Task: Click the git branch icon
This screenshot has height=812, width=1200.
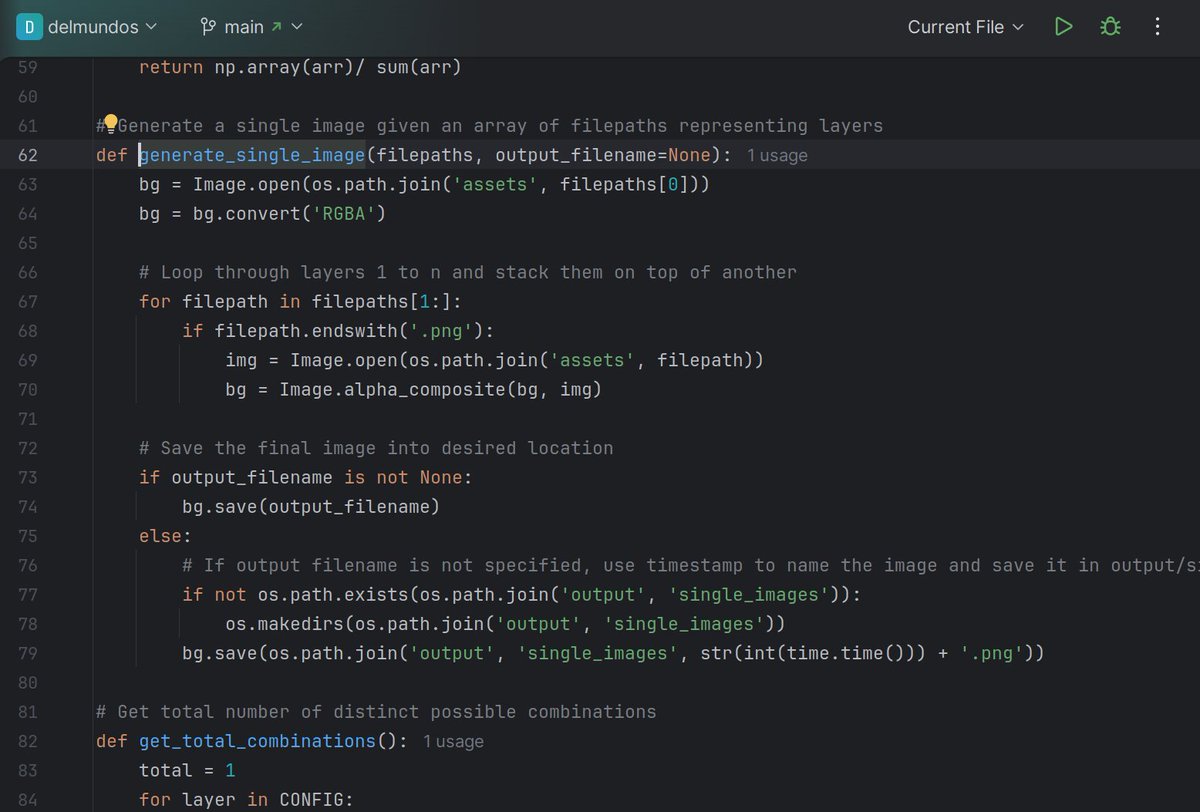Action: pyautogui.click(x=208, y=27)
